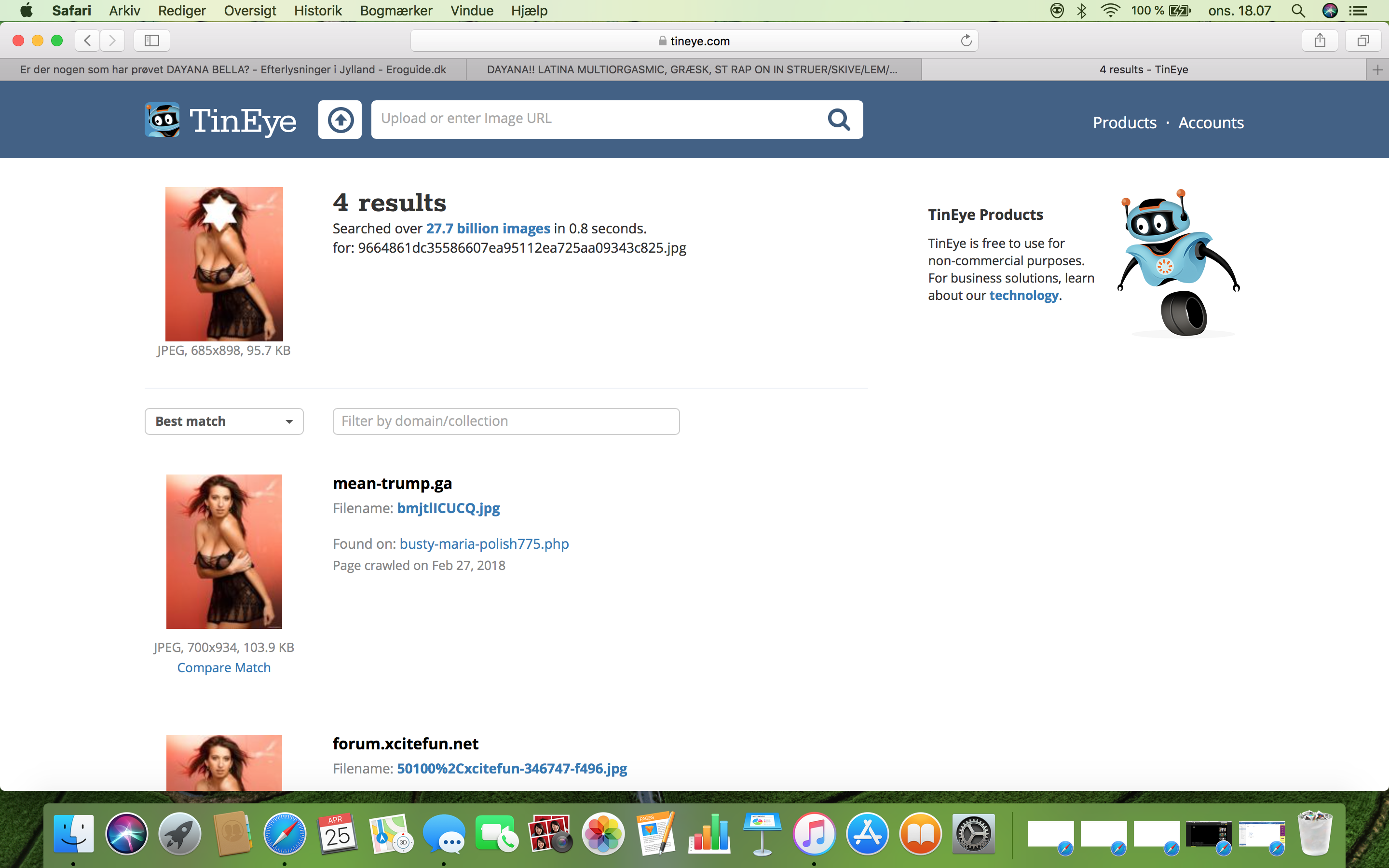Image resolution: width=1389 pixels, height=868 pixels.
Task: Click the mean-trump.ga result thumbnail
Action: tap(224, 551)
